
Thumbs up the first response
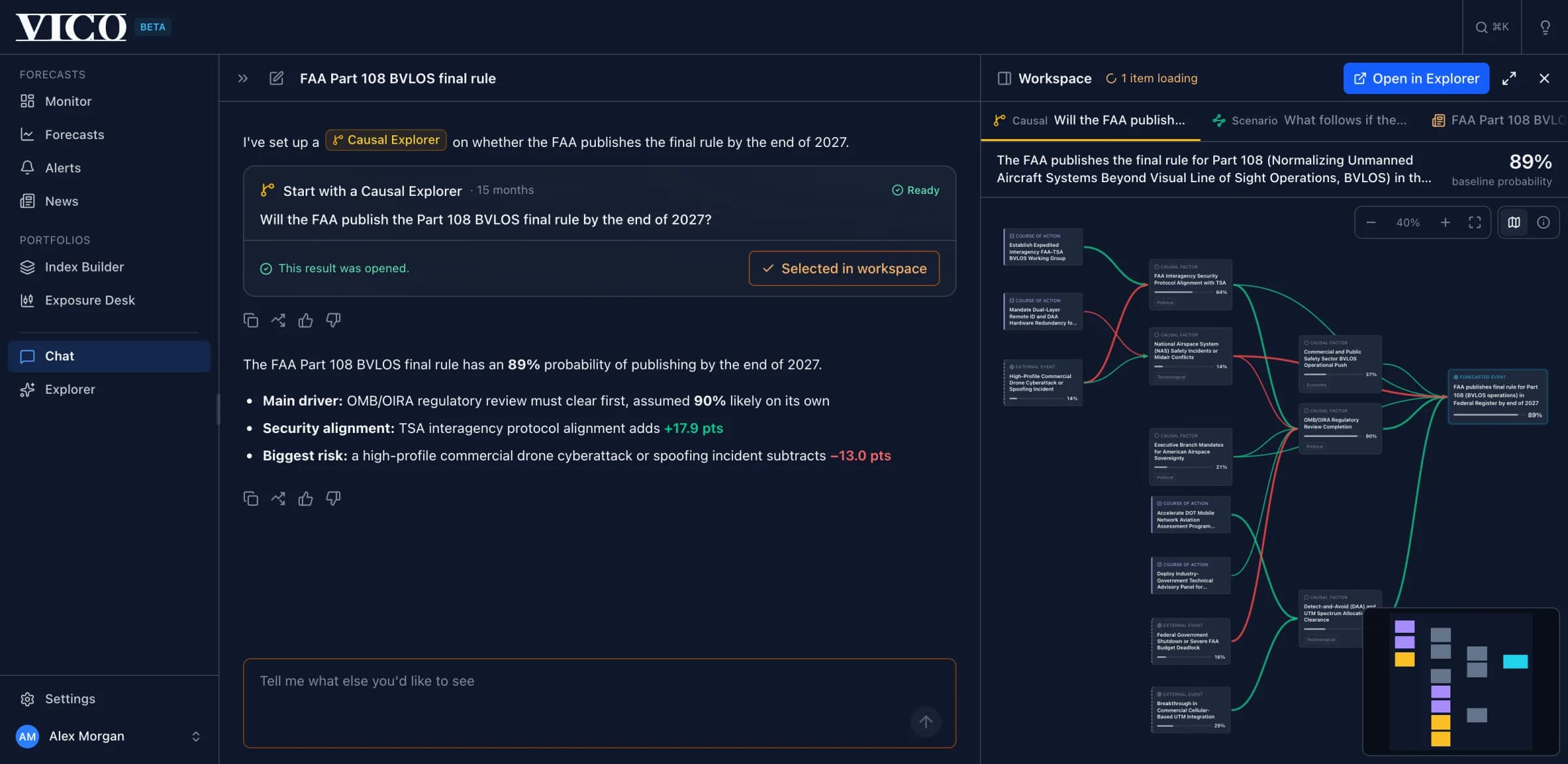(x=306, y=320)
